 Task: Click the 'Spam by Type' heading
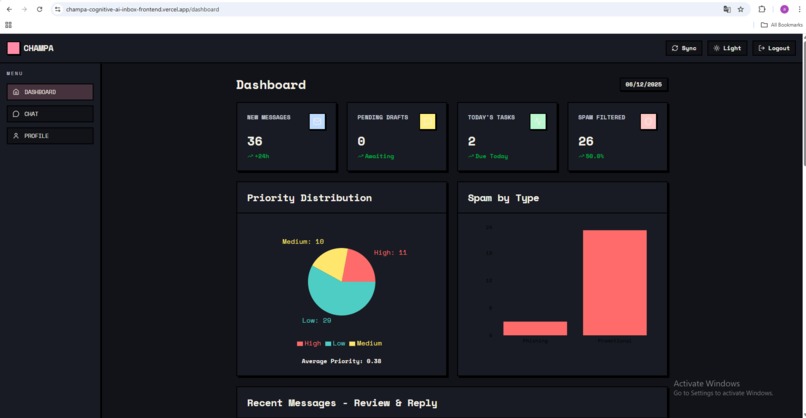point(503,198)
